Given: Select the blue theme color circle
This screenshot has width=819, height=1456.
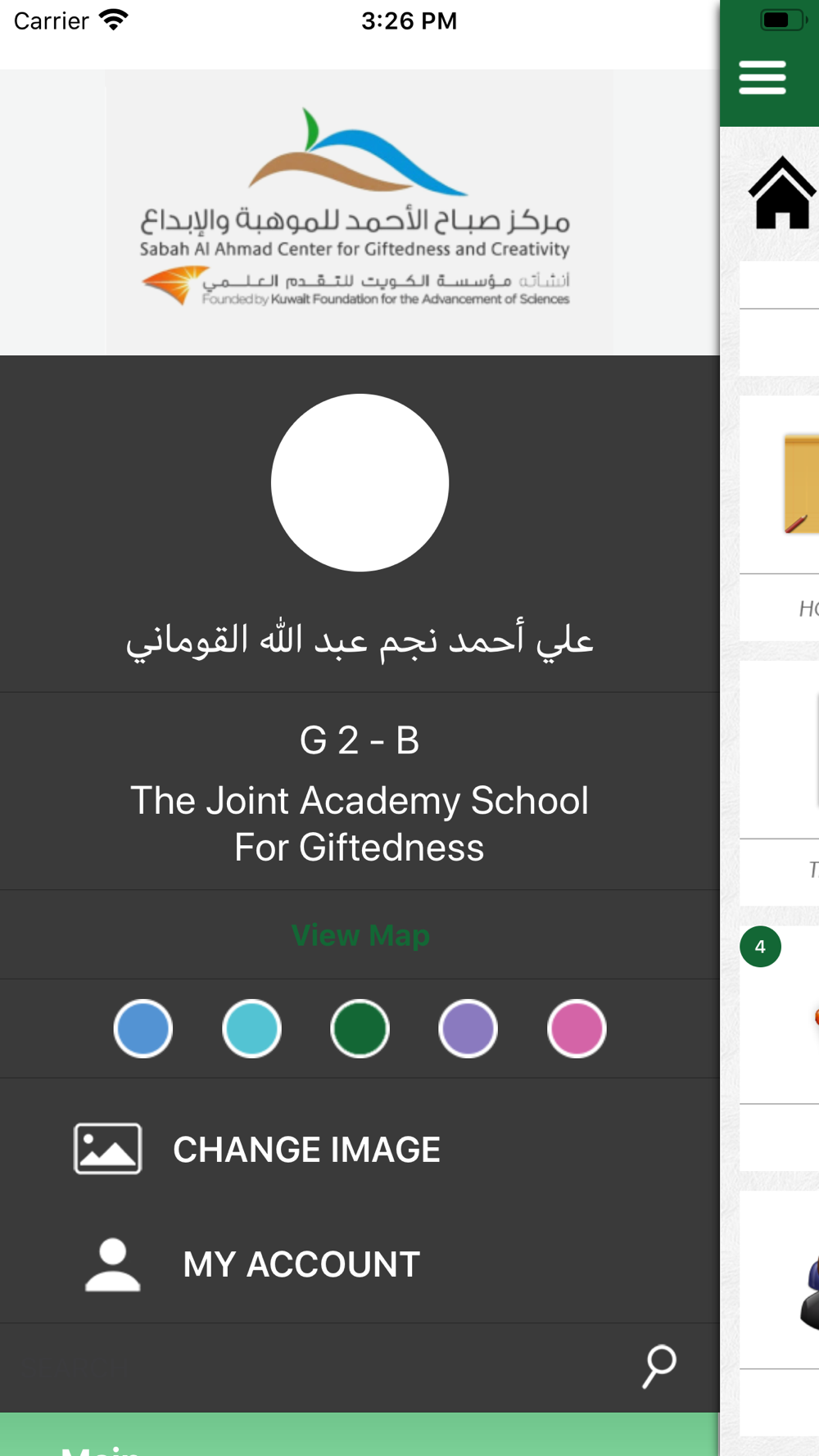Looking at the screenshot, I should pyautogui.click(x=143, y=1029).
